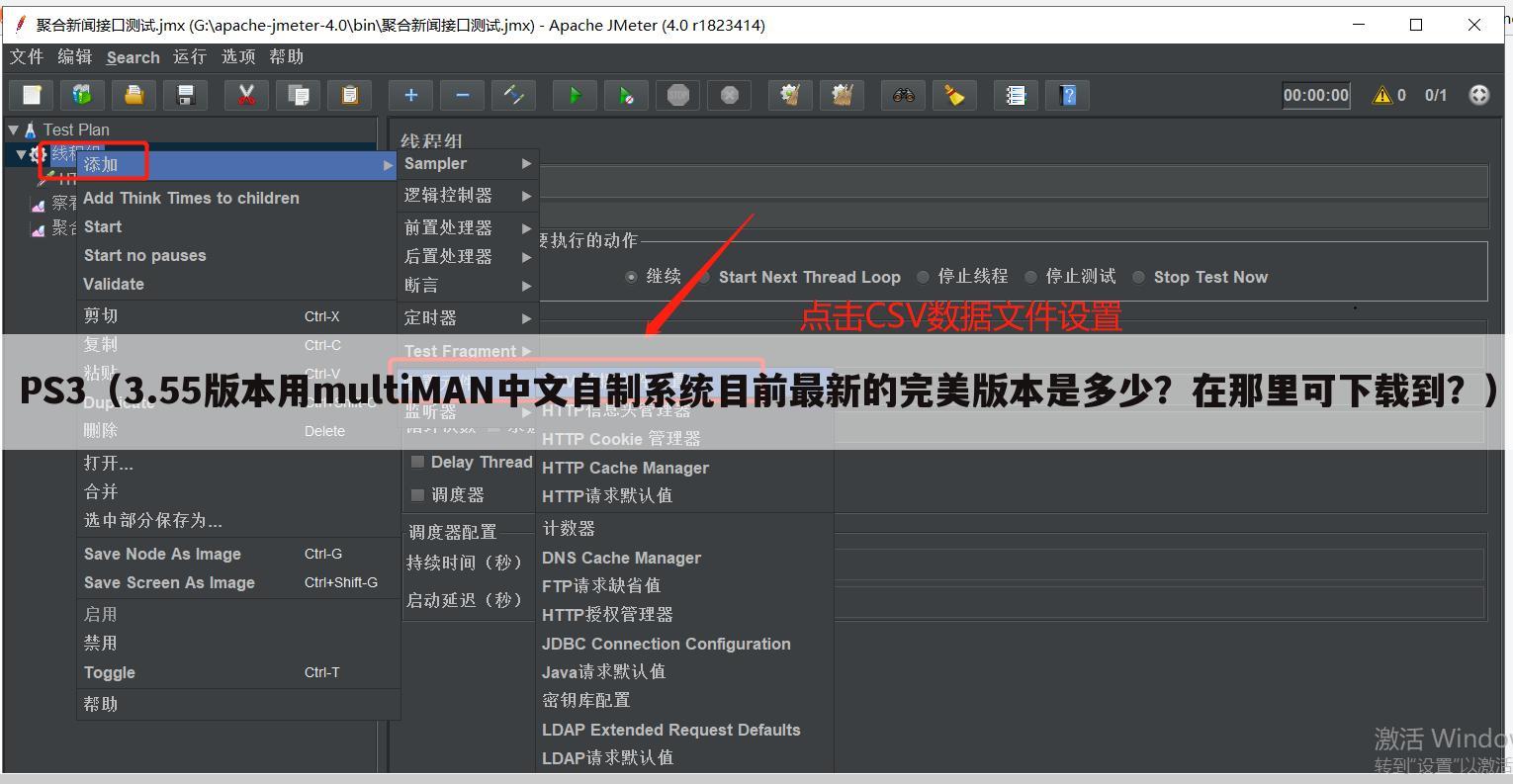Open the 运行 menu
This screenshot has width=1513, height=784.
click(x=190, y=57)
